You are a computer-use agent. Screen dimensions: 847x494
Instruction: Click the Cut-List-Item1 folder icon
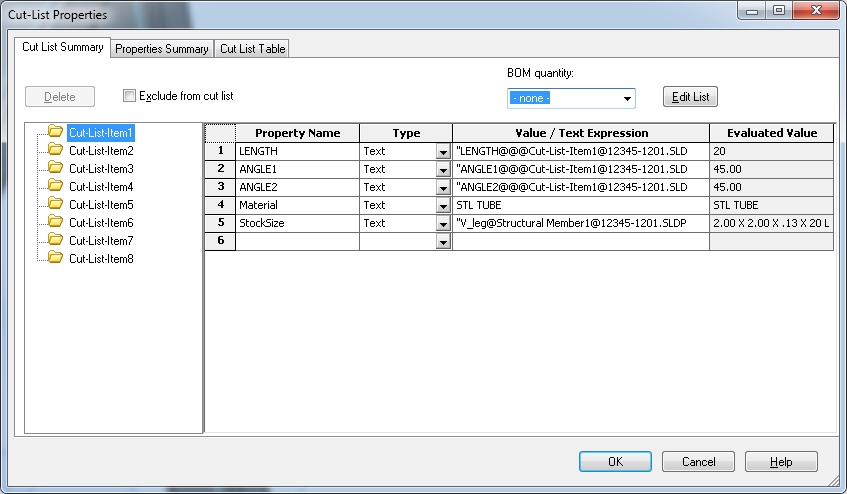coord(55,131)
